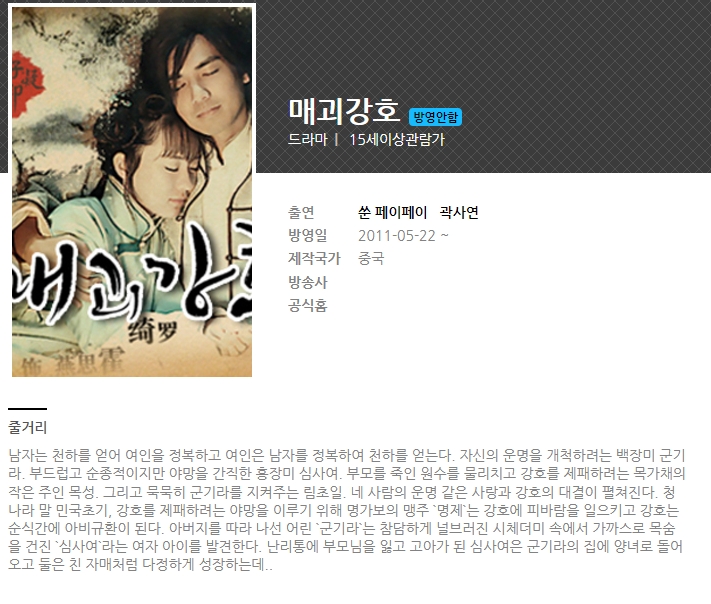711x604 pixels.
Task: Click the 줄거리 synopsis heading
Action: [28, 427]
